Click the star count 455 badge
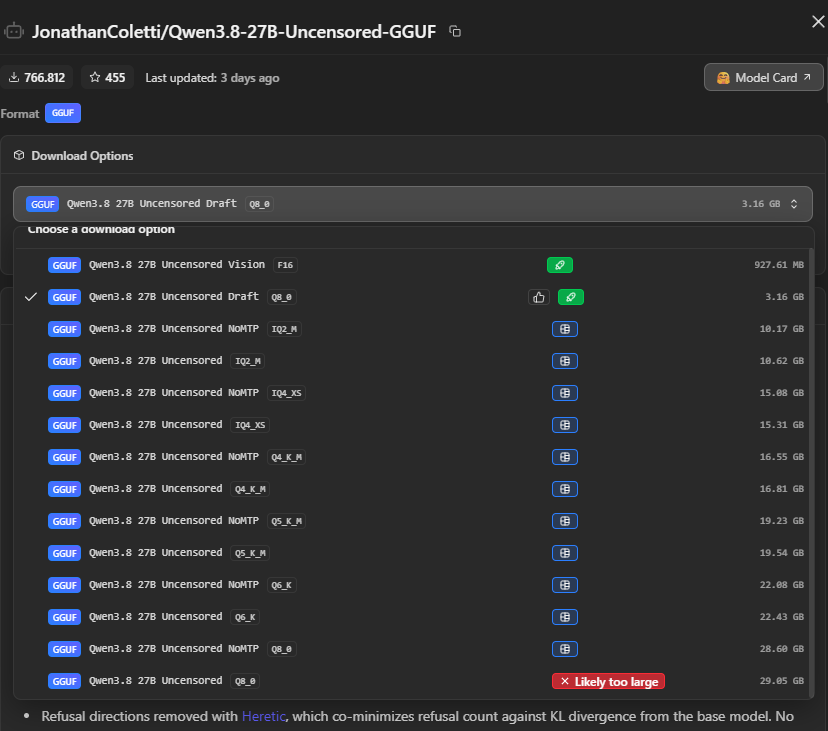Viewport: 828px width, 731px height. [x=107, y=78]
